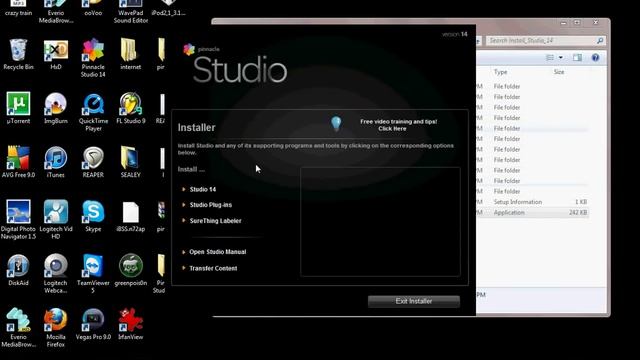Click the Explorer change view icon

tap(550, 58)
